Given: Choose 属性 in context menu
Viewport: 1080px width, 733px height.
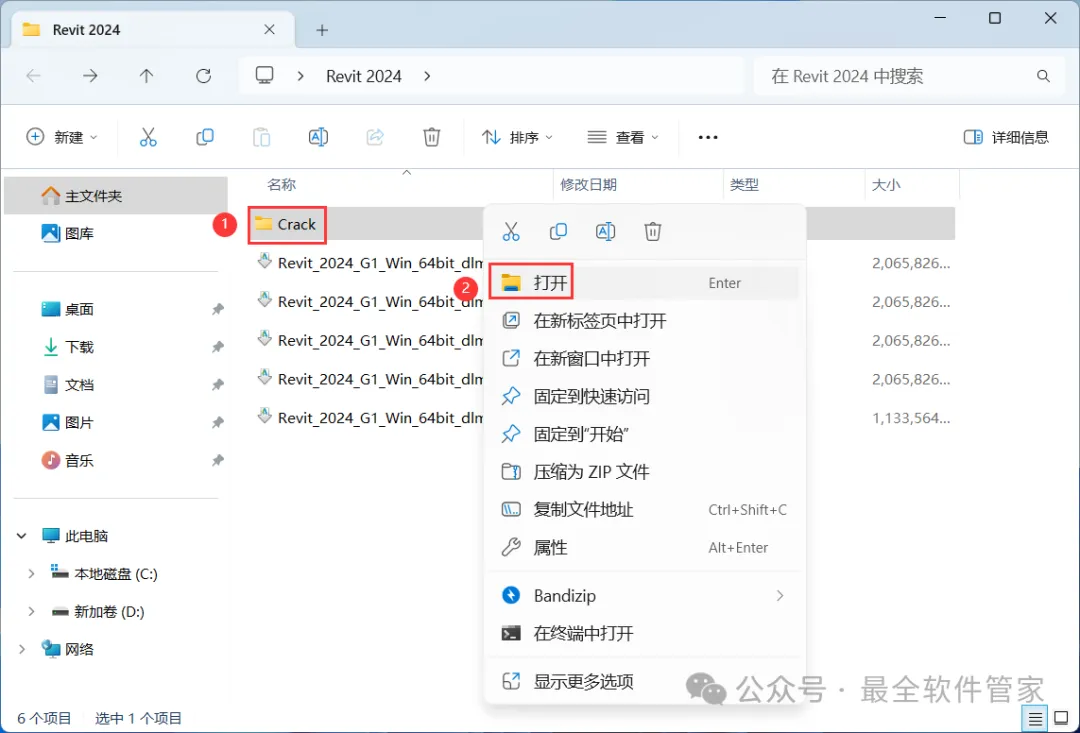Looking at the screenshot, I should [645, 548].
